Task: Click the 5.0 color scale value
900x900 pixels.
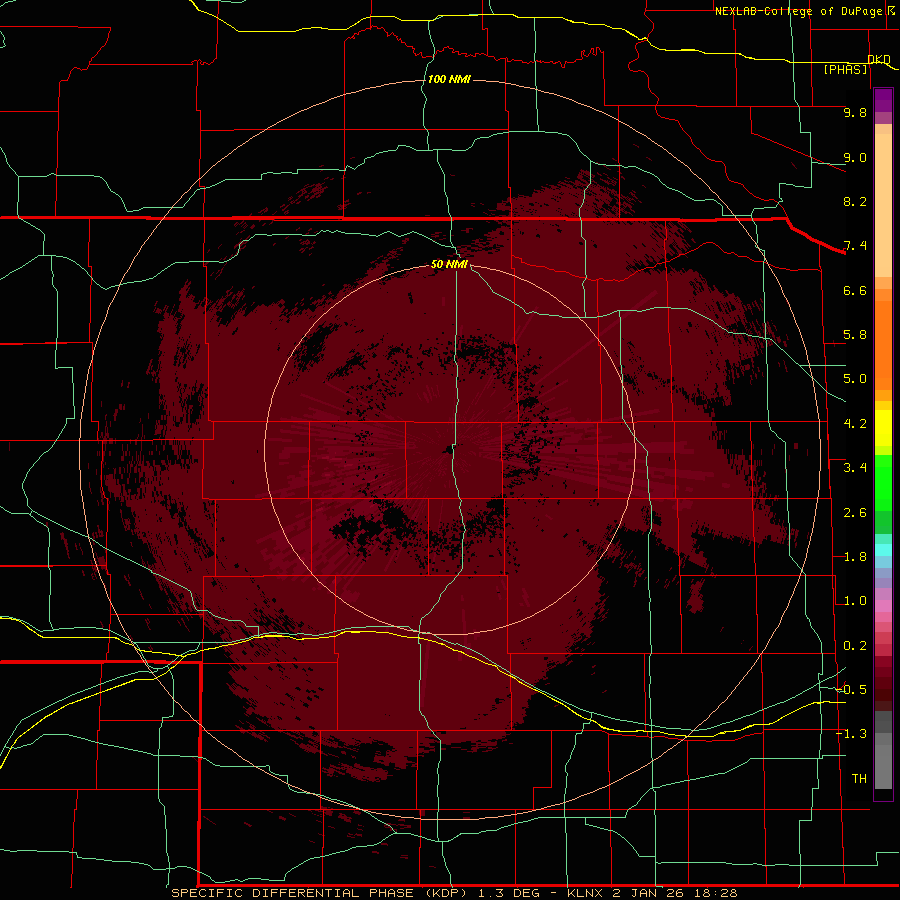Action: tap(855, 379)
